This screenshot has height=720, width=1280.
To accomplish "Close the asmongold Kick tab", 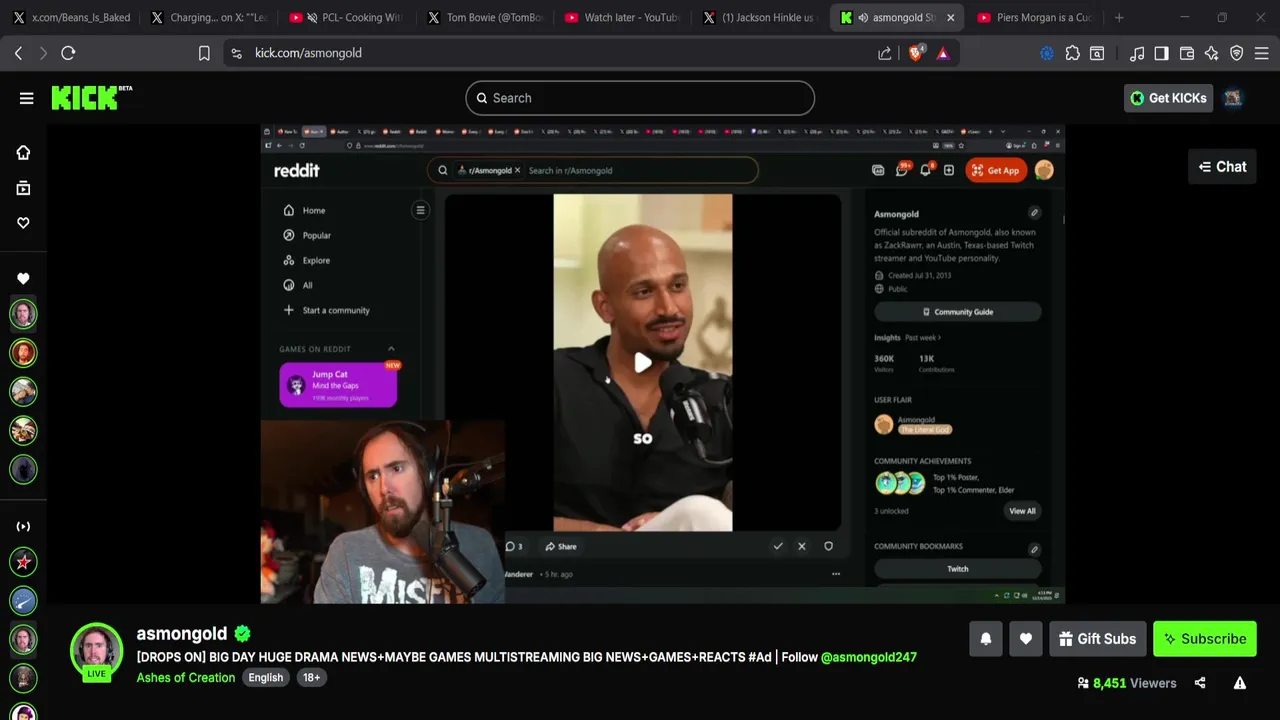I will pyautogui.click(x=950, y=17).
